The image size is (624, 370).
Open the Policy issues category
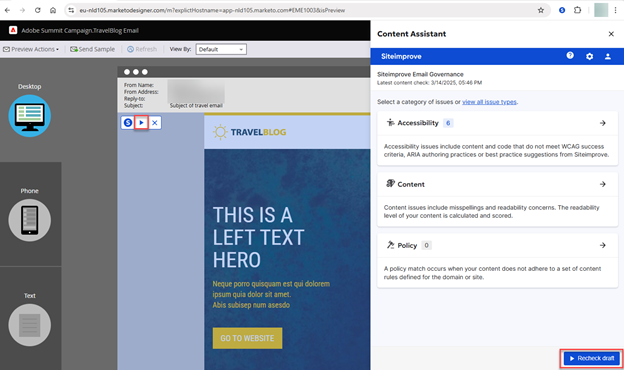[x=497, y=261]
